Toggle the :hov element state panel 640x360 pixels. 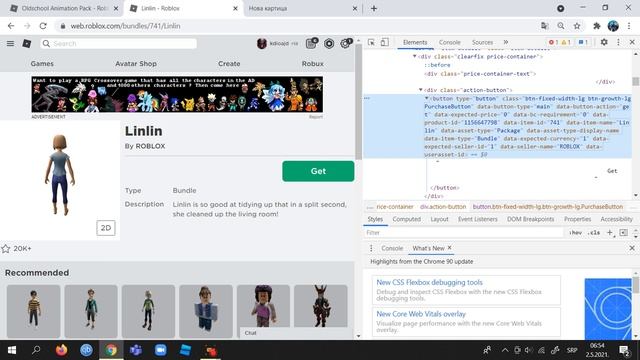pos(576,233)
